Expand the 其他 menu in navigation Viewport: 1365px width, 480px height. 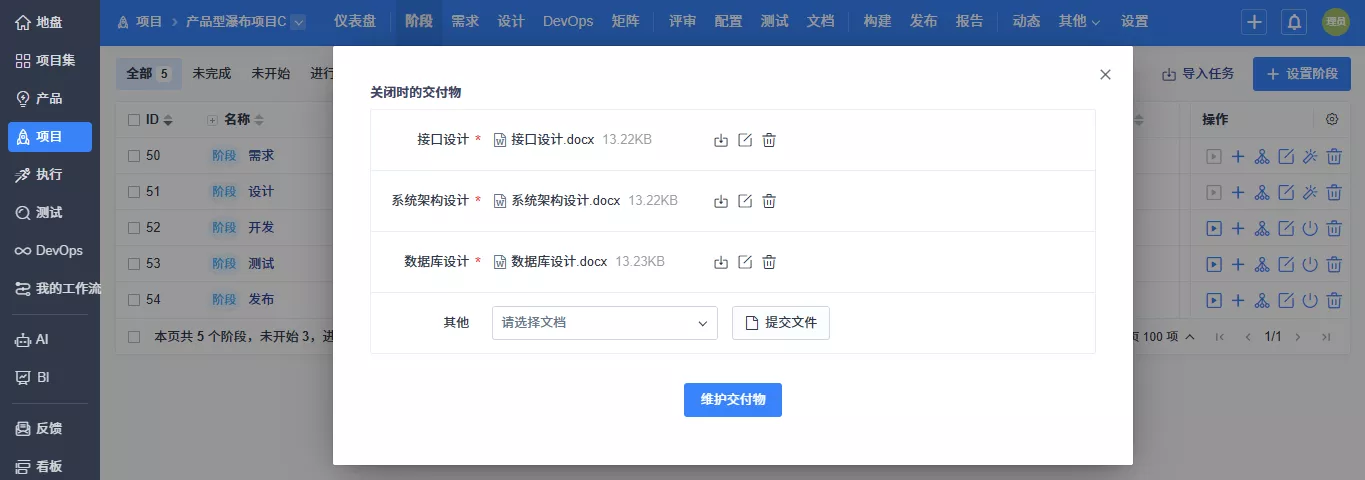1079,22
